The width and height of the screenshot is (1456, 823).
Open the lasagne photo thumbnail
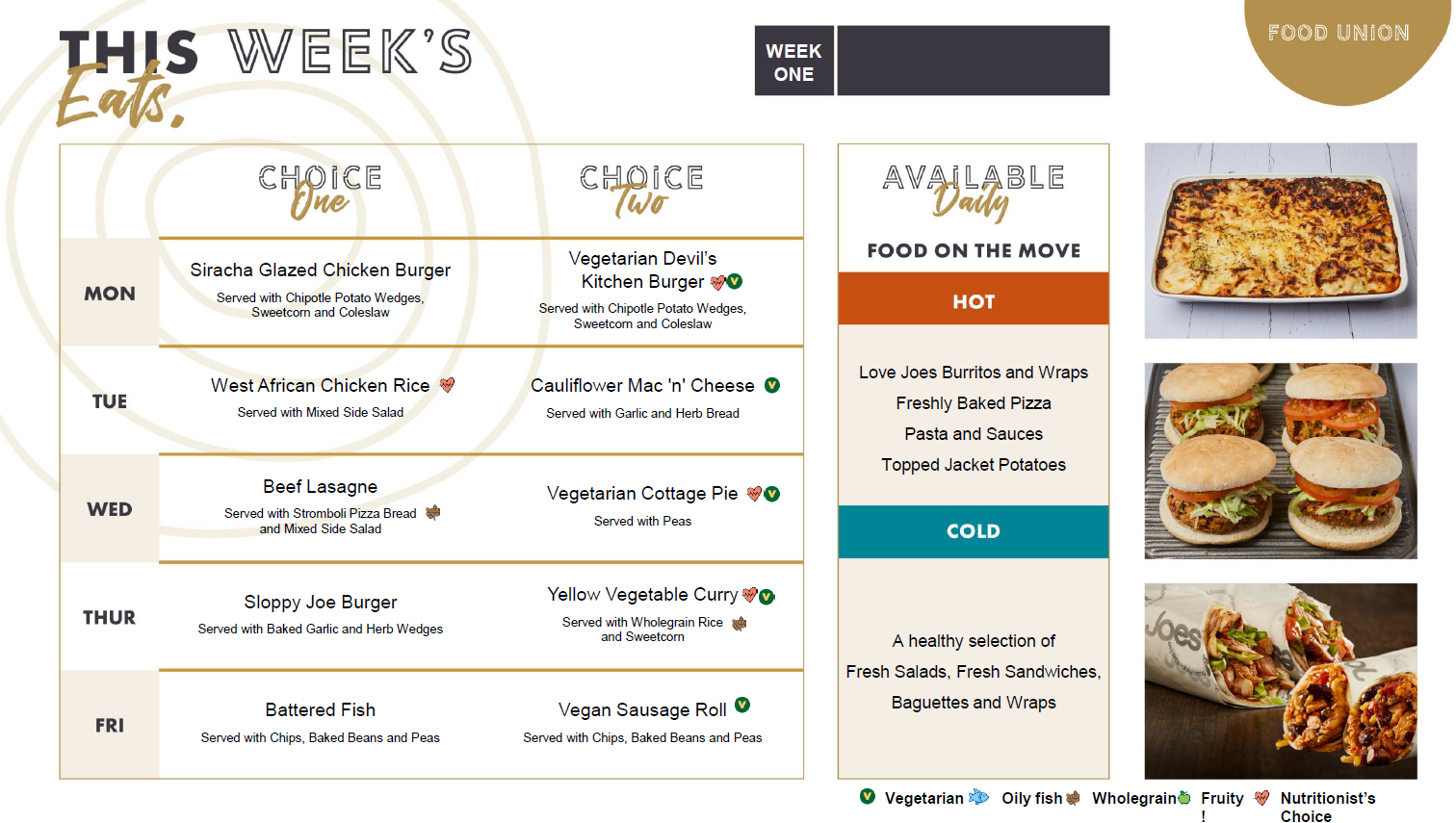[x=1281, y=241]
